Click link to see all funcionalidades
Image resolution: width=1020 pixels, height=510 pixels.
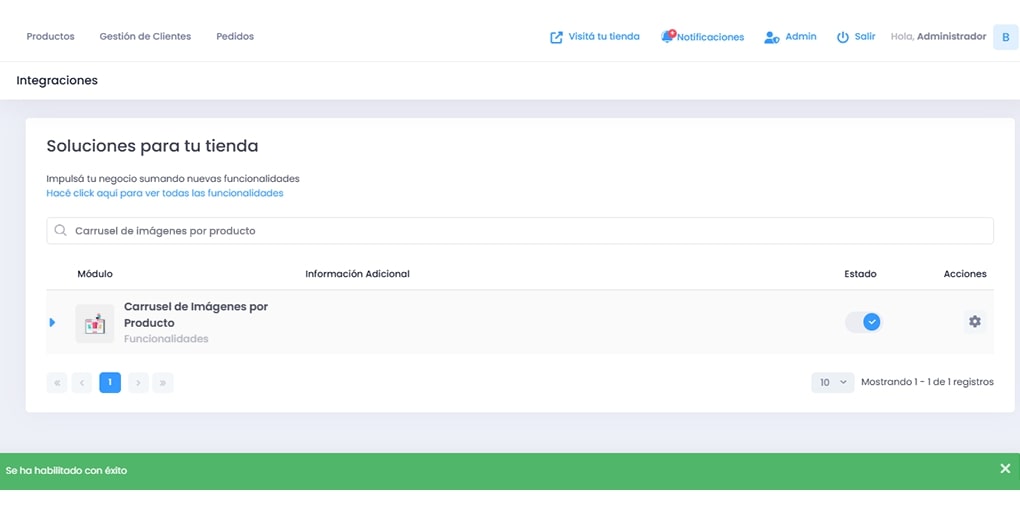pos(165,193)
